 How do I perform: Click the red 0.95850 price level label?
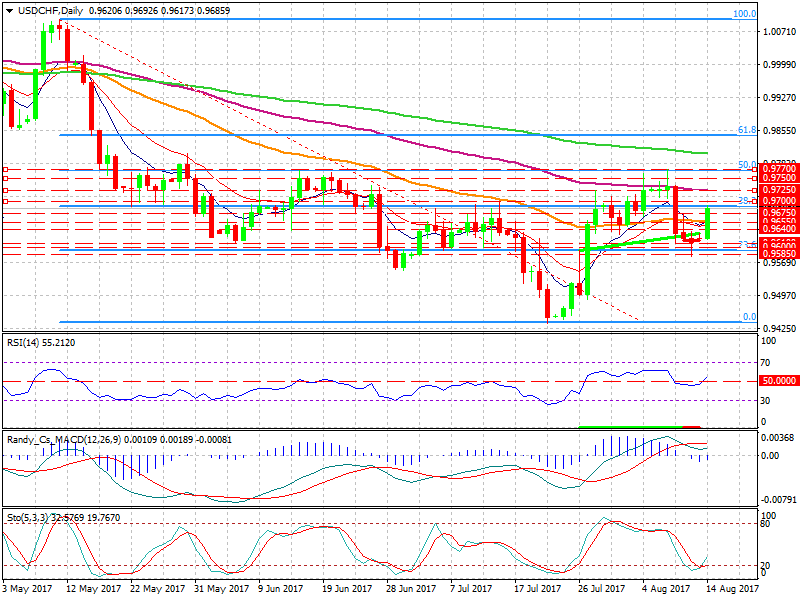pos(777,254)
